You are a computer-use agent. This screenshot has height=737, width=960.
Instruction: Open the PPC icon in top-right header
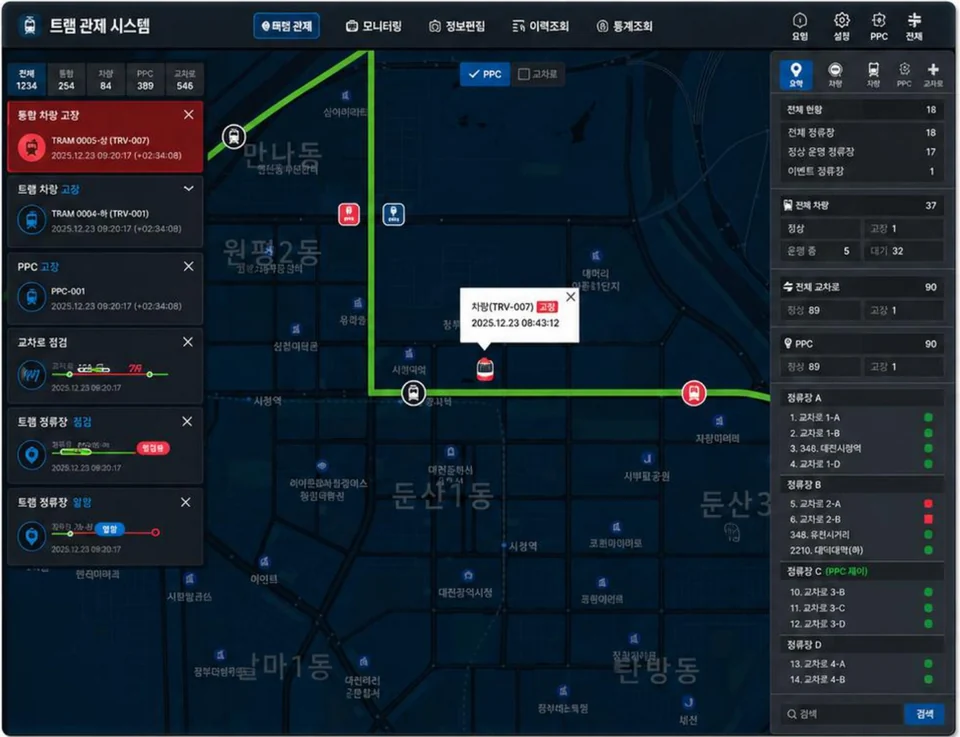(x=879, y=26)
